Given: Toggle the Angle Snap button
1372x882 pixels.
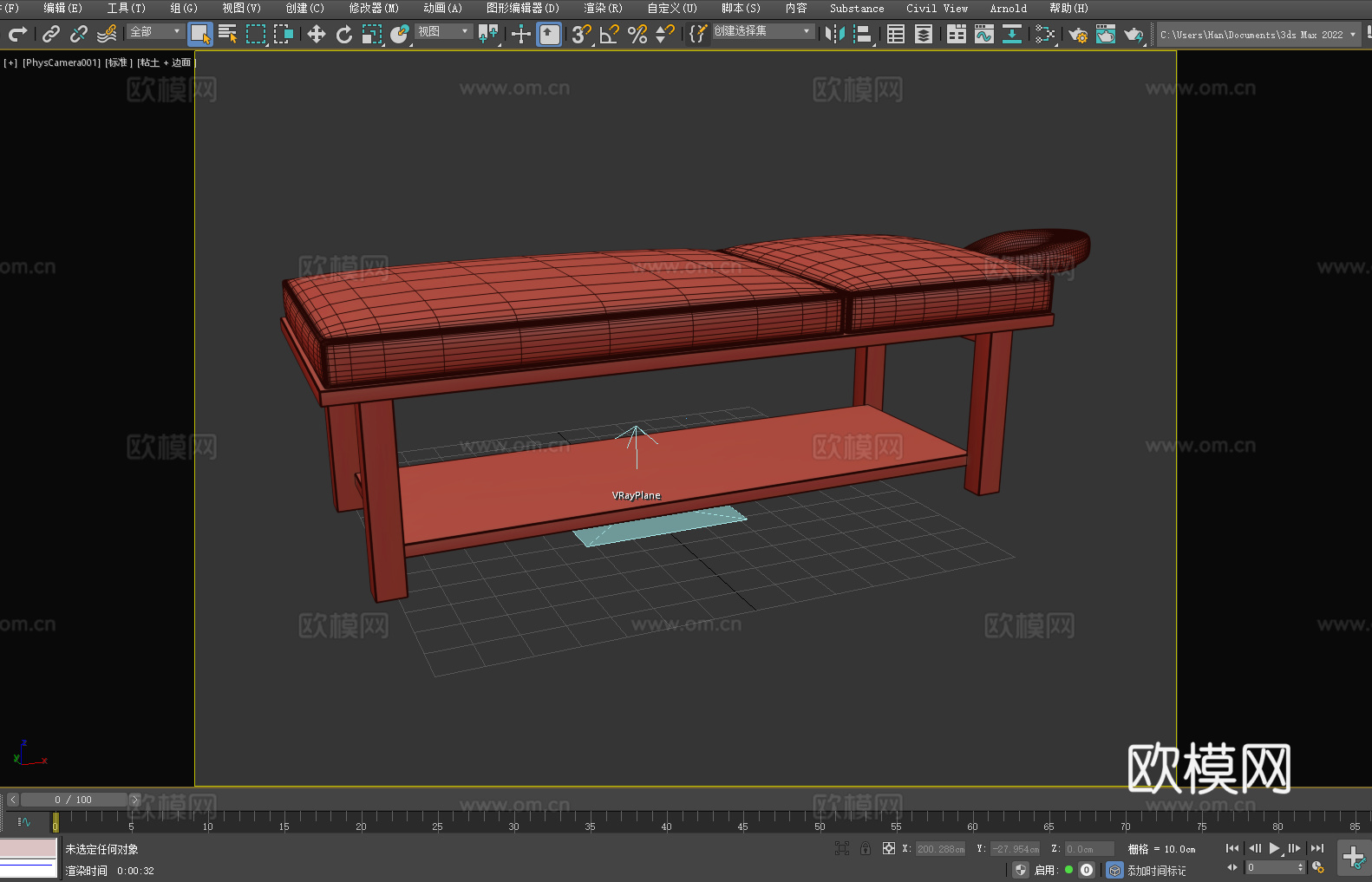Looking at the screenshot, I should pos(610,34).
